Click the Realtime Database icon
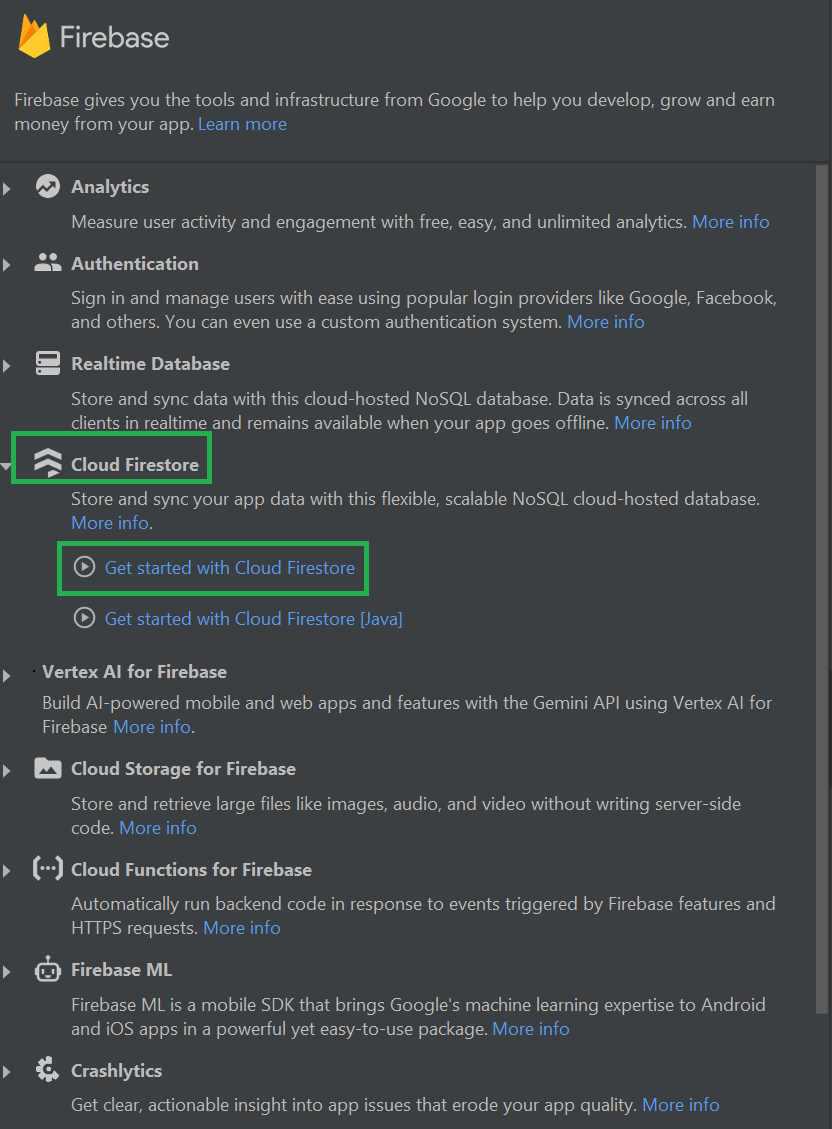Screen dimensions: 832x1129 pyautogui.click(x=47, y=363)
